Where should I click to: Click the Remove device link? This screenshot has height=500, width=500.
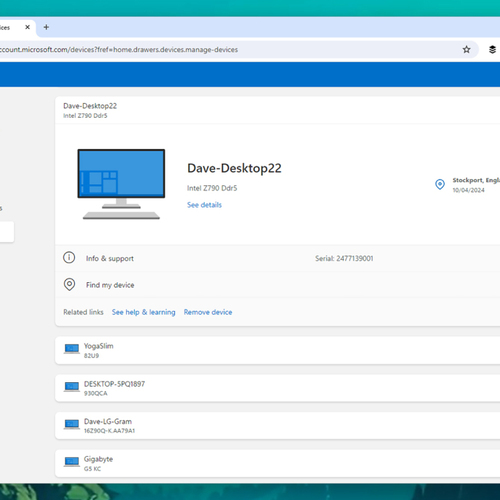(208, 312)
